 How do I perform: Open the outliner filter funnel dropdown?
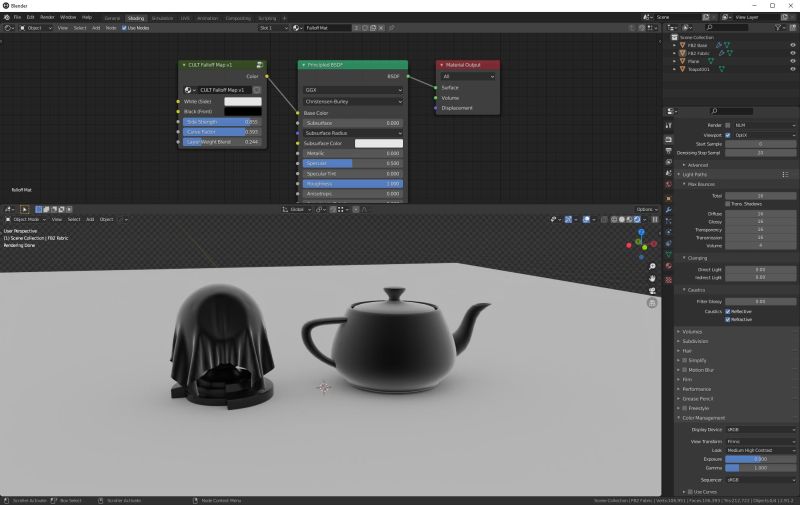[779, 28]
